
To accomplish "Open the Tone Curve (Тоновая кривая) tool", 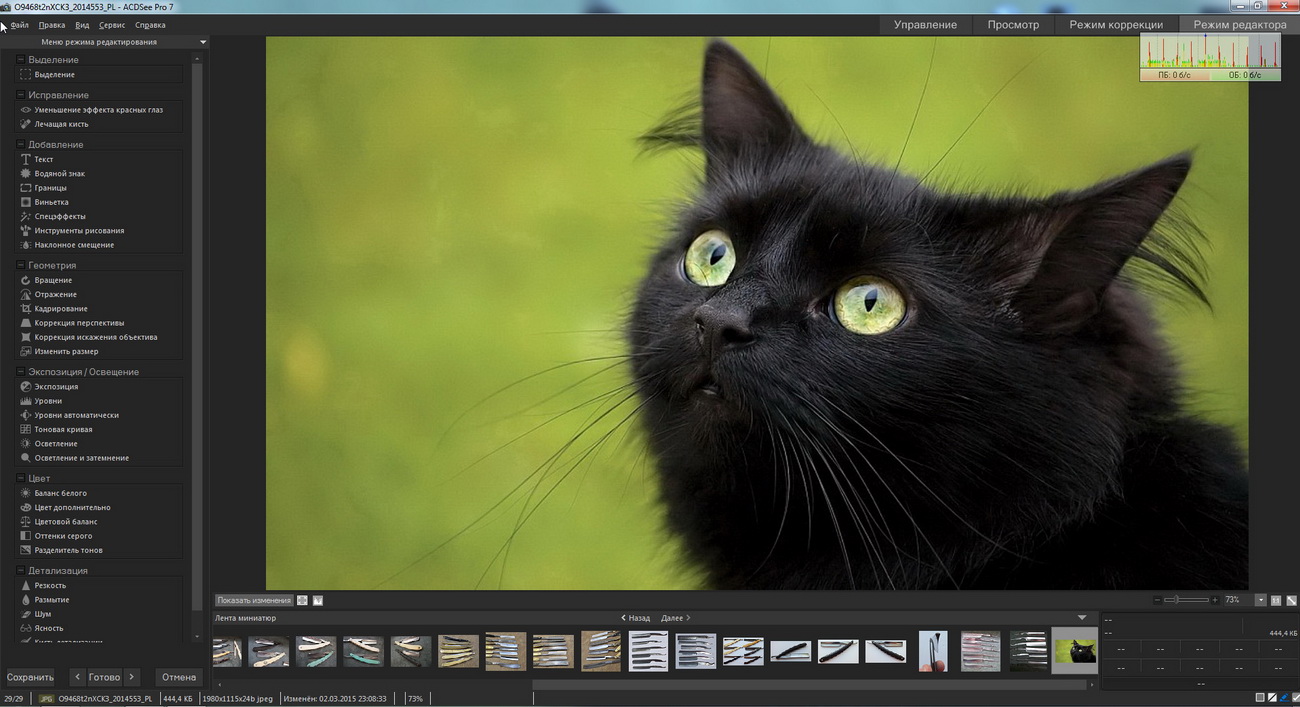I will [x=63, y=429].
